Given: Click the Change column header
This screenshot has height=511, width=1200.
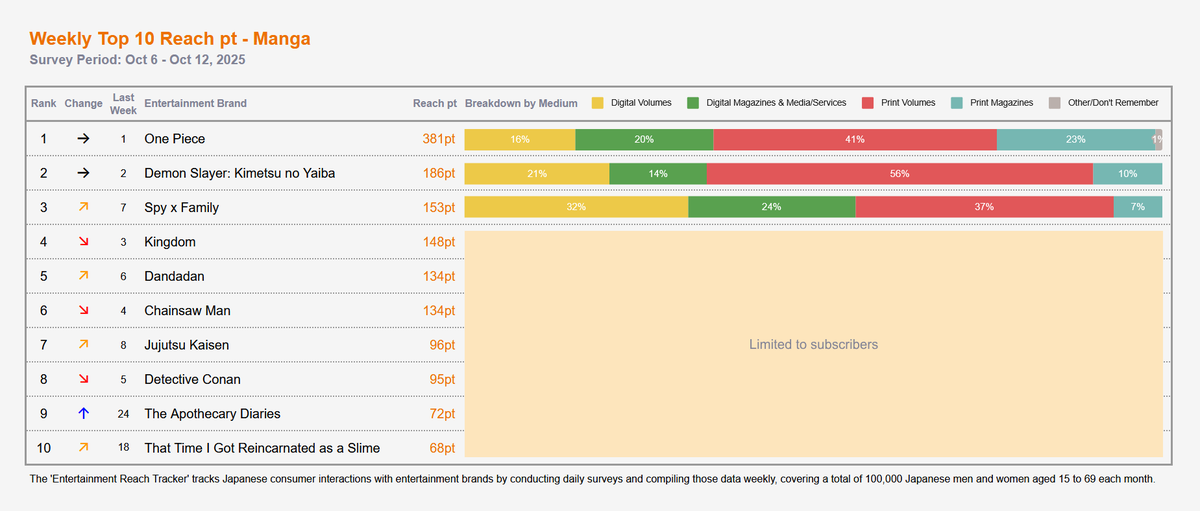Looking at the screenshot, I should pyautogui.click(x=83, y=103).
